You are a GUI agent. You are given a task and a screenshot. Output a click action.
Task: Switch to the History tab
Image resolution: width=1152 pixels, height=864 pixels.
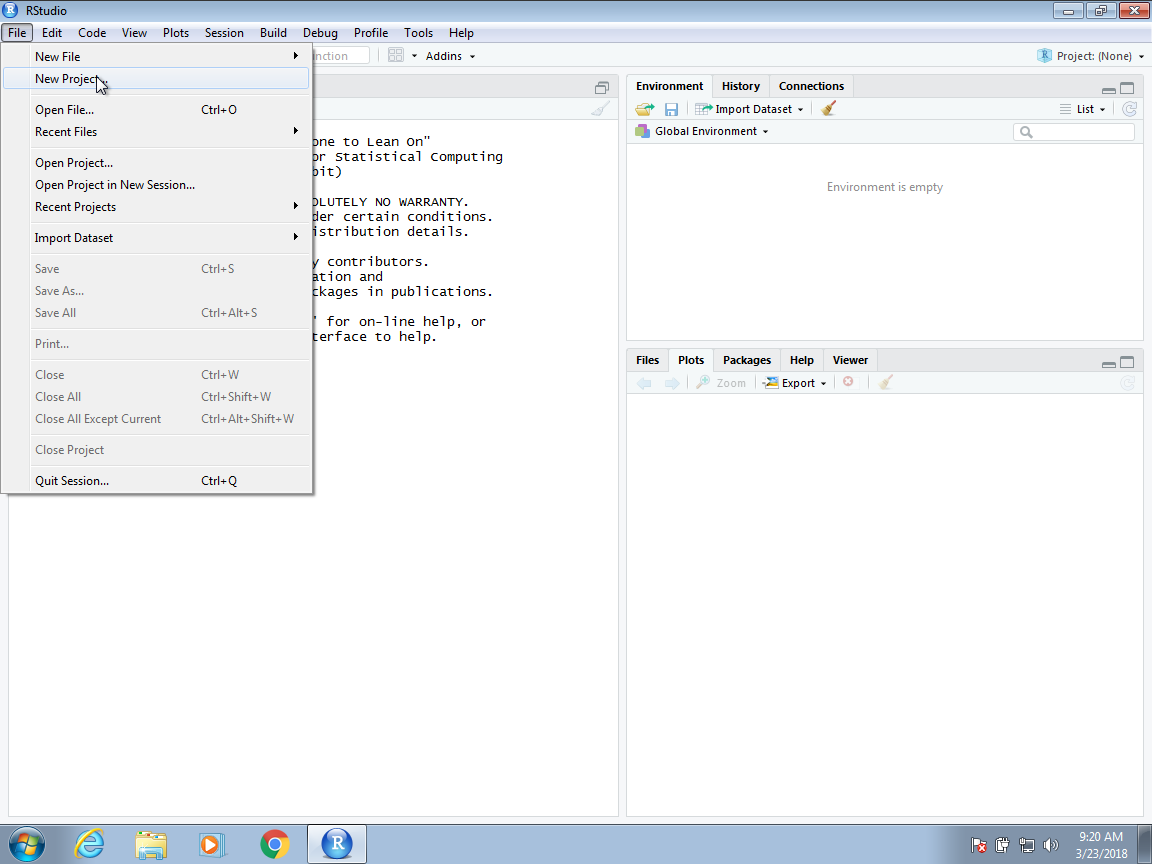(x=741, y=86)
